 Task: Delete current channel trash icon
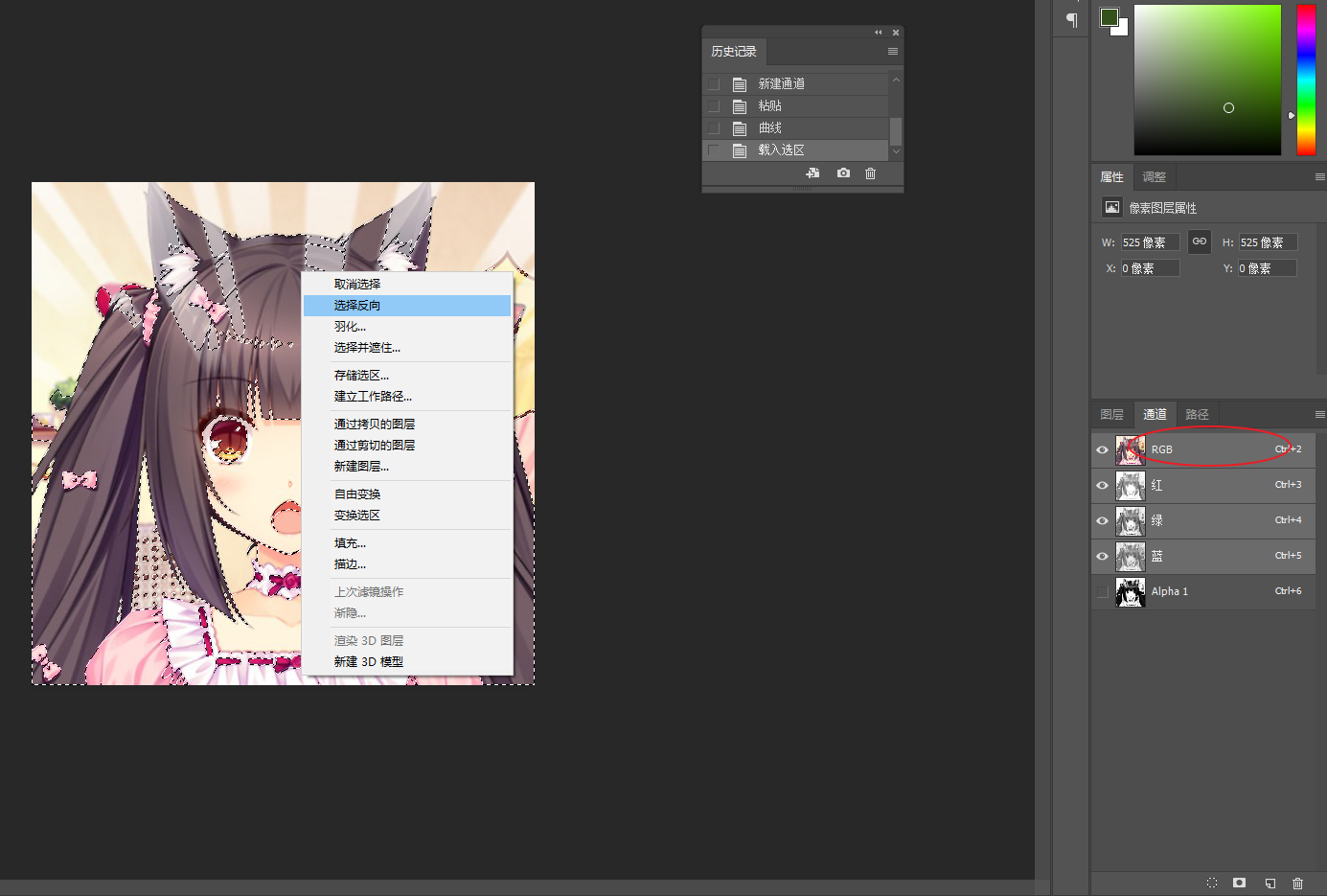click(x=1297, y=883)
